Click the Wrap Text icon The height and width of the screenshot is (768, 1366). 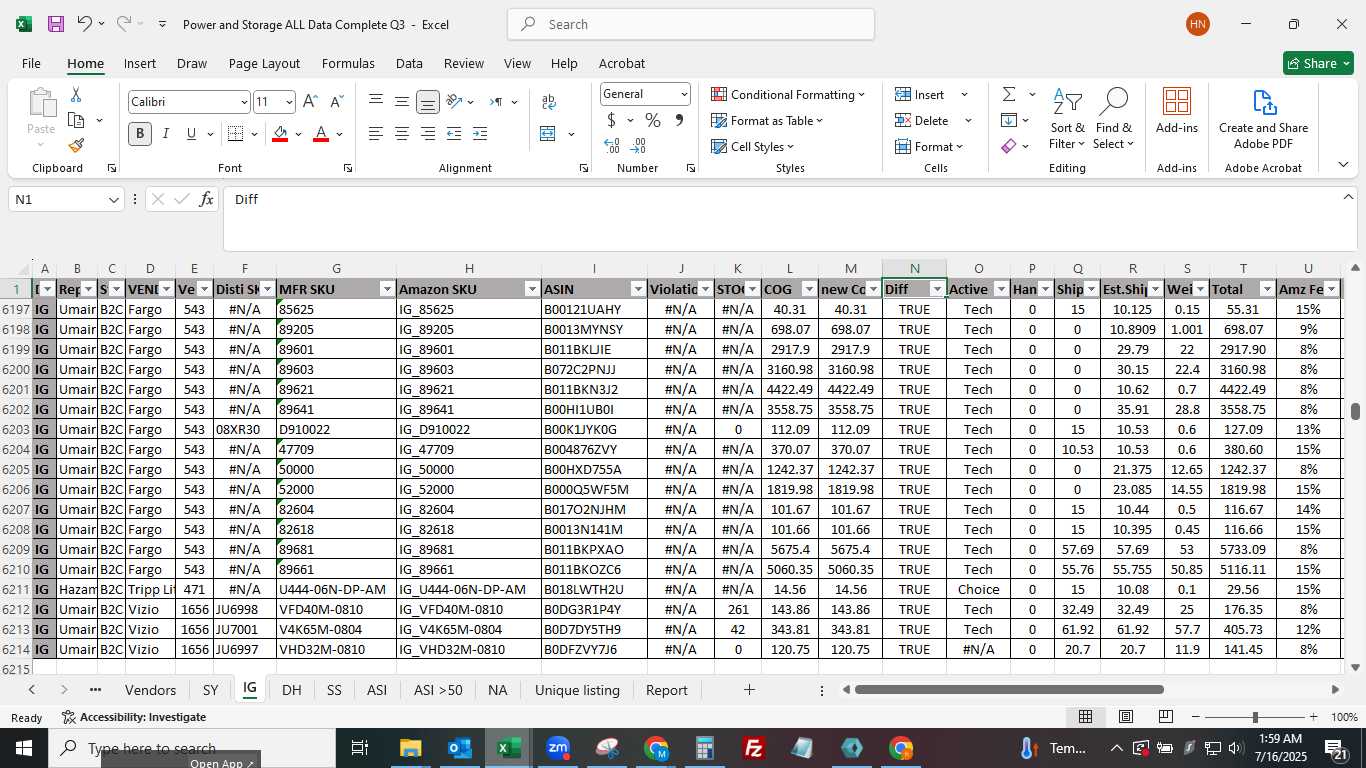coord(549,102)
